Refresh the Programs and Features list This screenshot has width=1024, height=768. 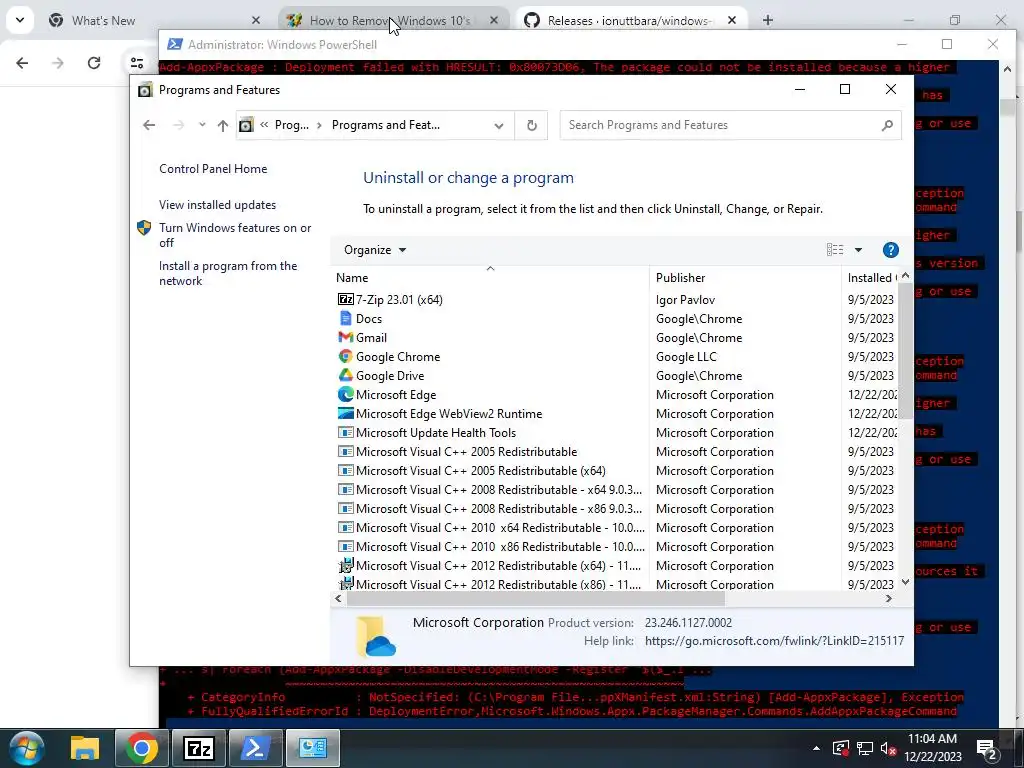(532, 125)
